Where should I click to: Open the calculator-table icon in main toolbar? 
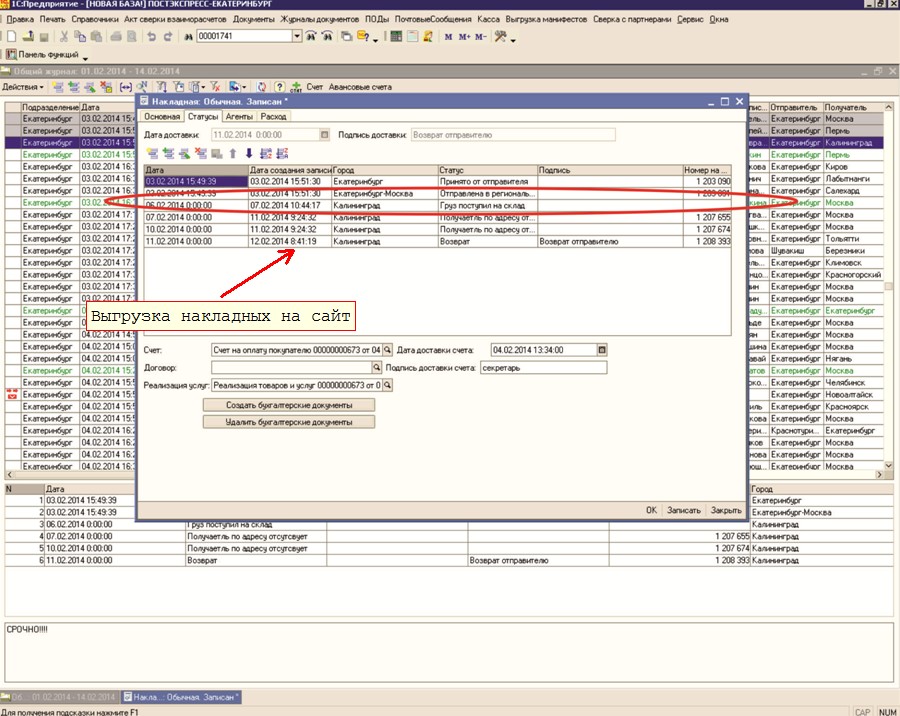[x=395, y=36]
